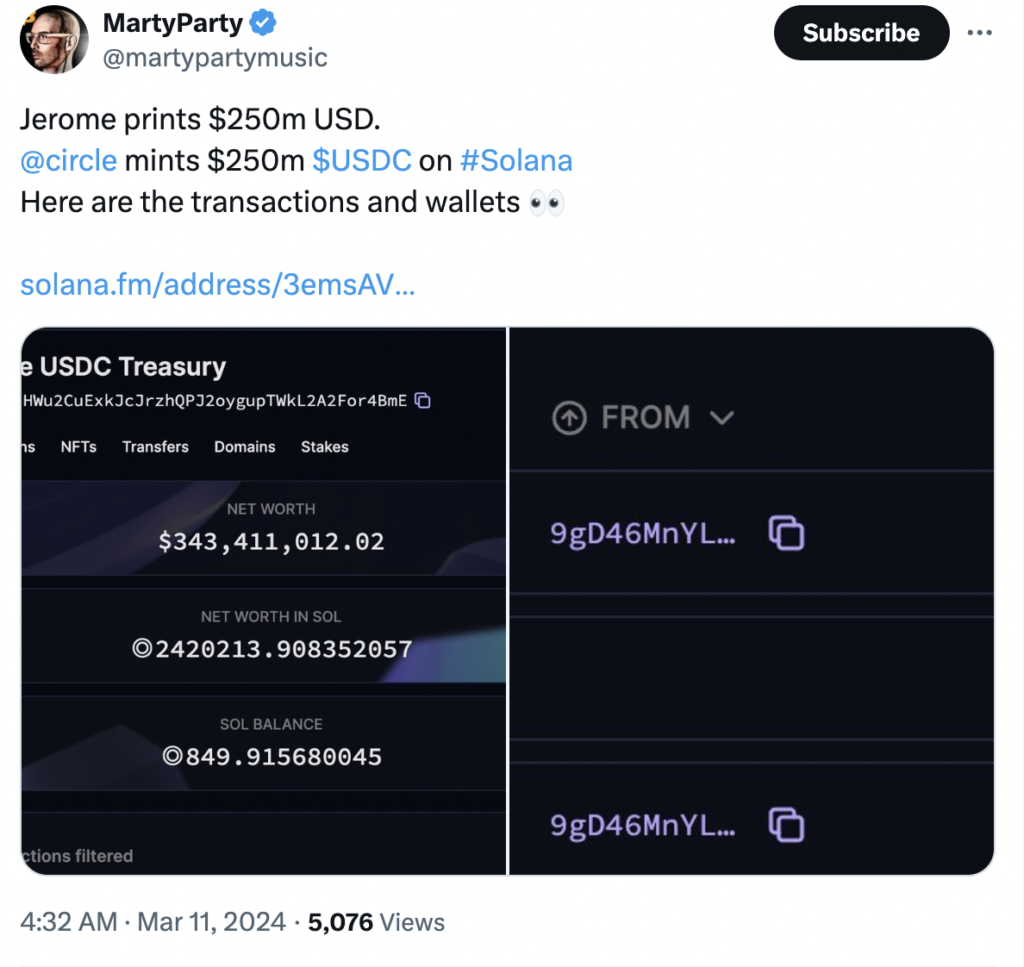The height and width of the screenshot is (967, 1024).
Task: Open the #Solana hashtag link
Action: (516, 161)
